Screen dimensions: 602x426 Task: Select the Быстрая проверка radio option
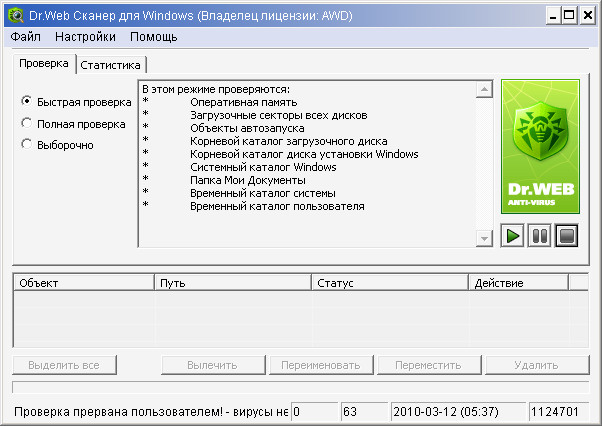[x=27, y=102]
